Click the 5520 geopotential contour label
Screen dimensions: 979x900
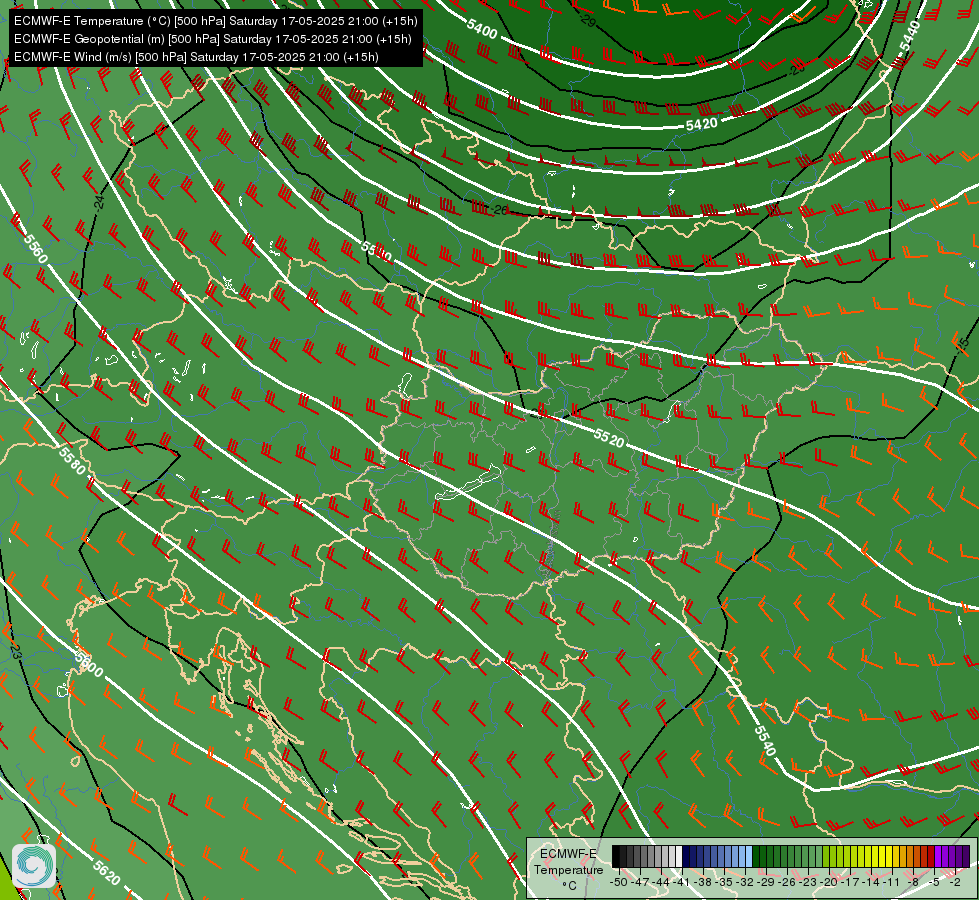point(609,438)
